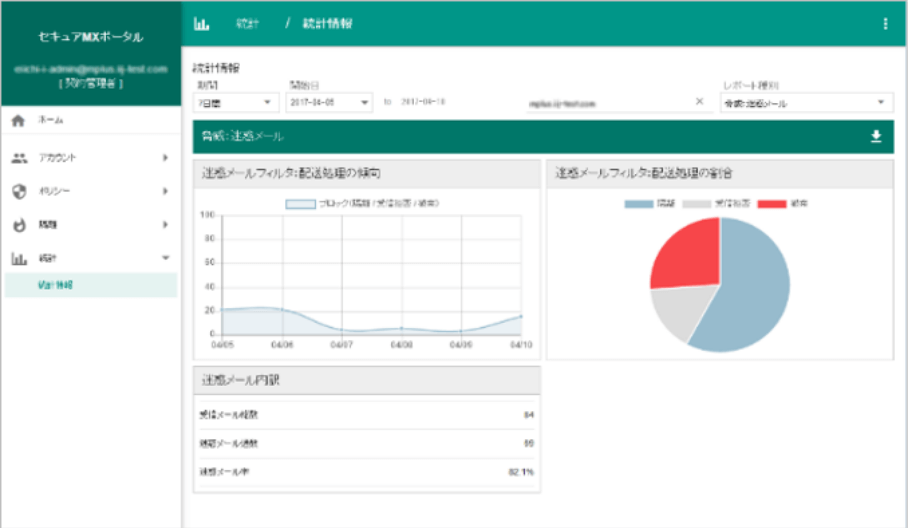The width and height of the screenshot is (908, 528).
Task: Clear the domain field with the X
Action: pos(699,102)
